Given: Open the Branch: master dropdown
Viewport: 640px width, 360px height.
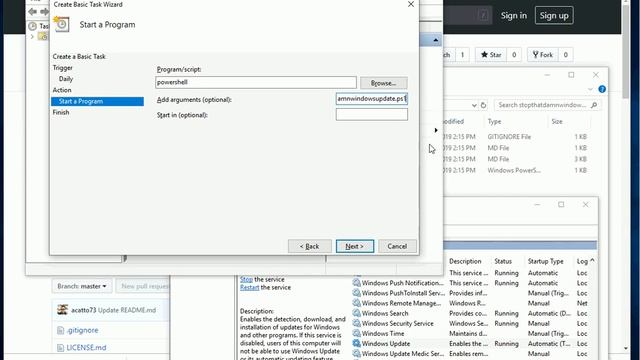Looking at the screenshot, I should (x=82, y=286).
